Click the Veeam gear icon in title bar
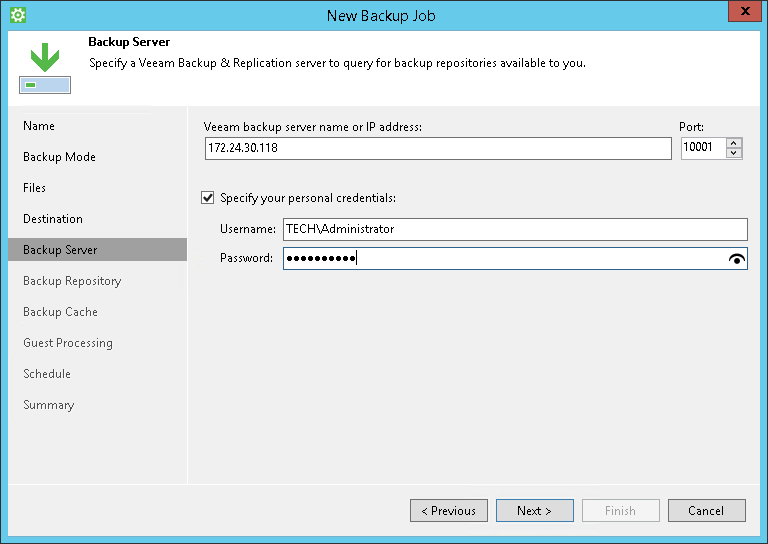768x544 pixels. pyautogui.click(x=17, y=15)
